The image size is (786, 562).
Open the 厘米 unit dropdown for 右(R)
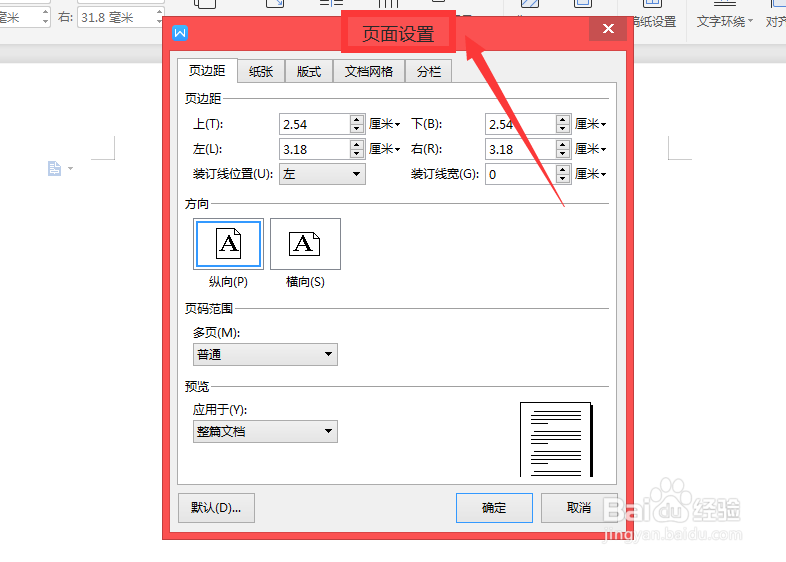pos(591,149)
